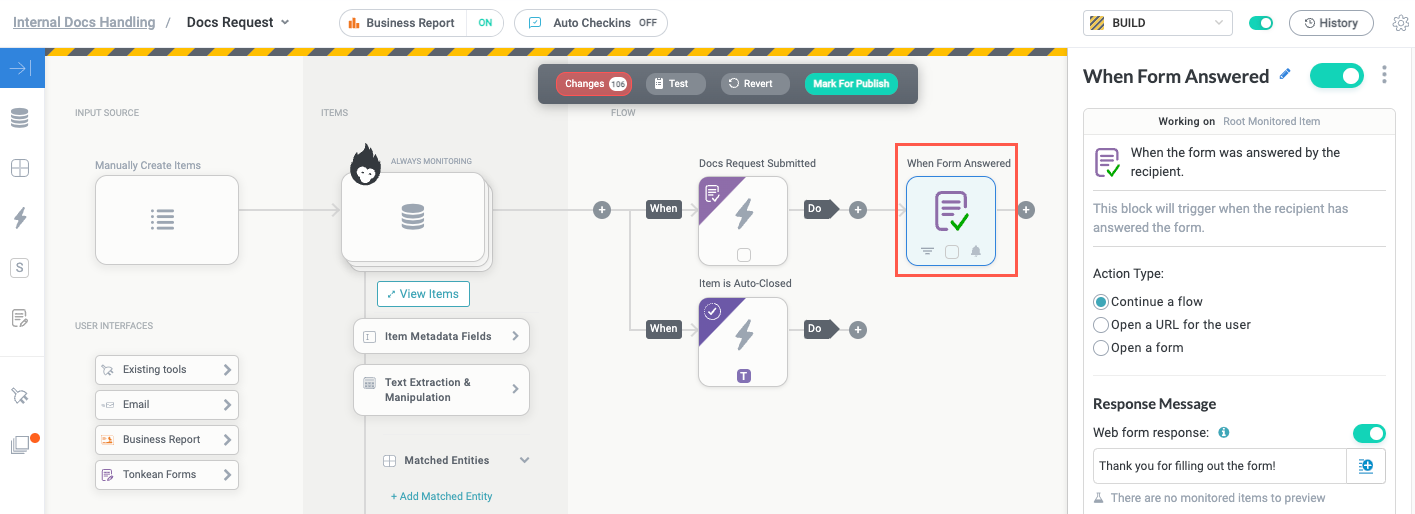1415x514 pixels.
Task: Disable the Web form response toggle
Action: [1368, 433]
